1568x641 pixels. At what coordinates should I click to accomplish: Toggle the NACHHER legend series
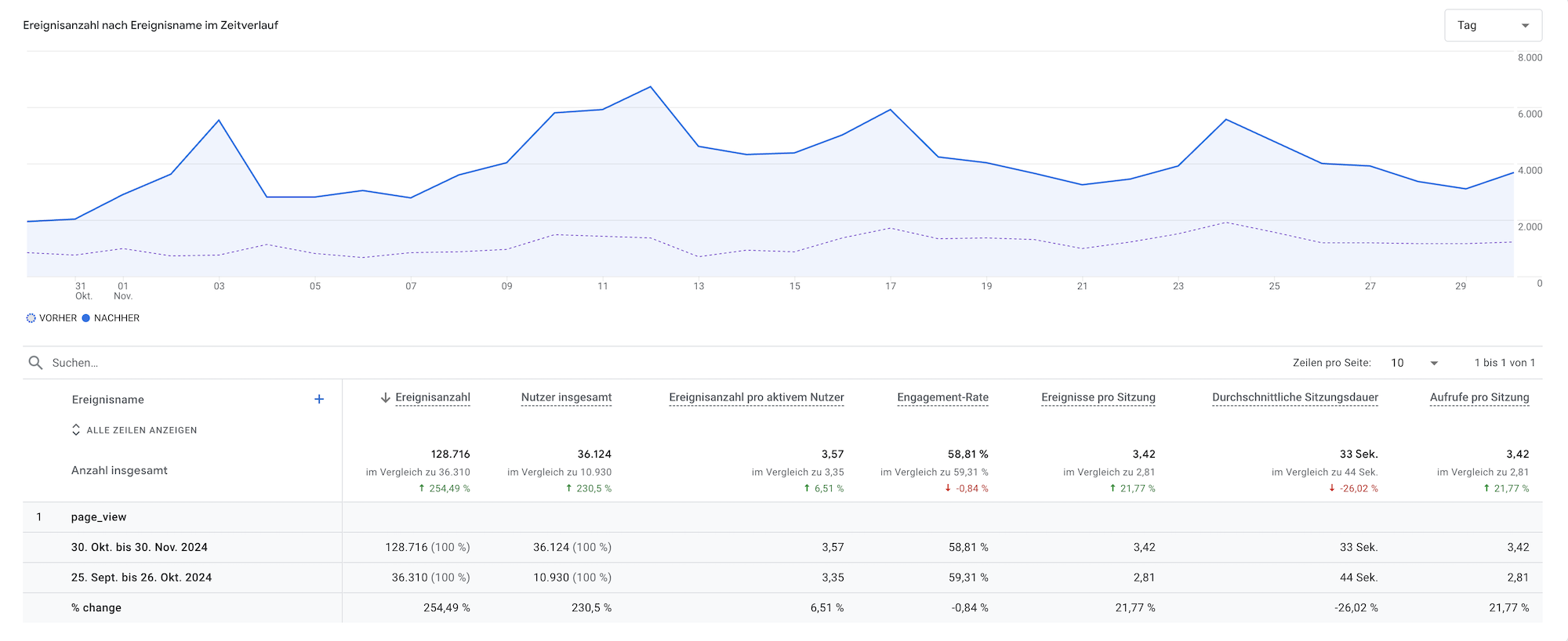tap(111, 318)
